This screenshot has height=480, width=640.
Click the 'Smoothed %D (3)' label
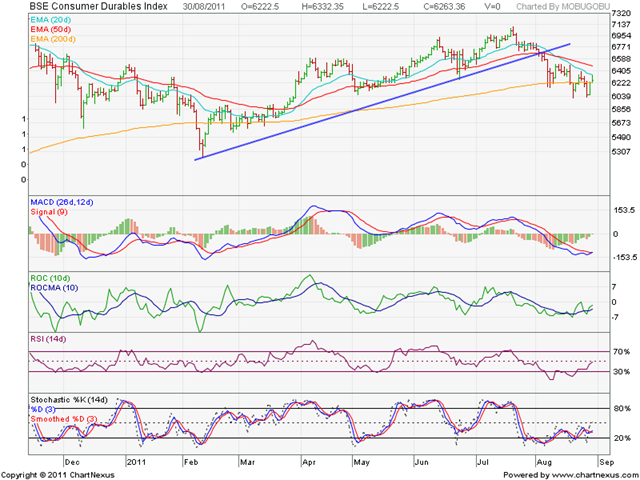[64, 419]
